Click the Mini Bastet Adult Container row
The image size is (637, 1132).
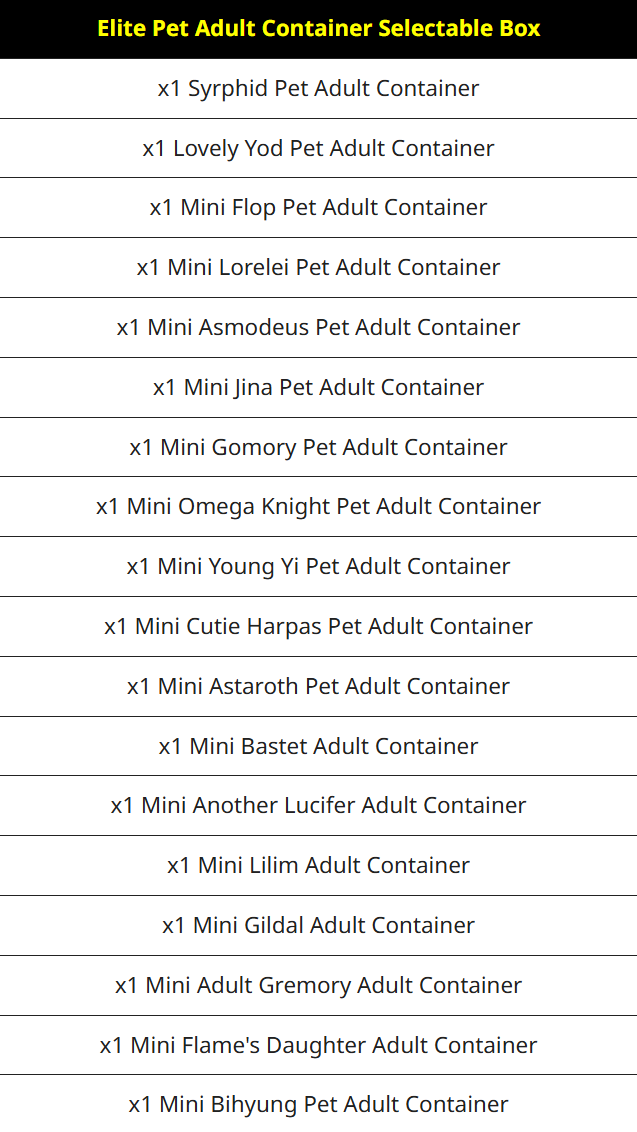pos(318,746)
